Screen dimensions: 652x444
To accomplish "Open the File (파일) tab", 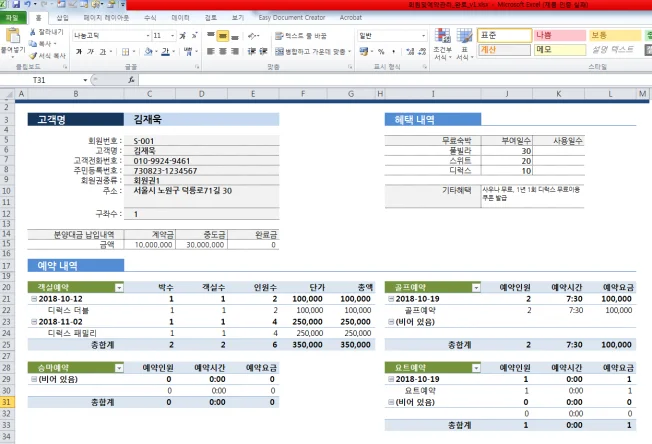I will 13,17.
